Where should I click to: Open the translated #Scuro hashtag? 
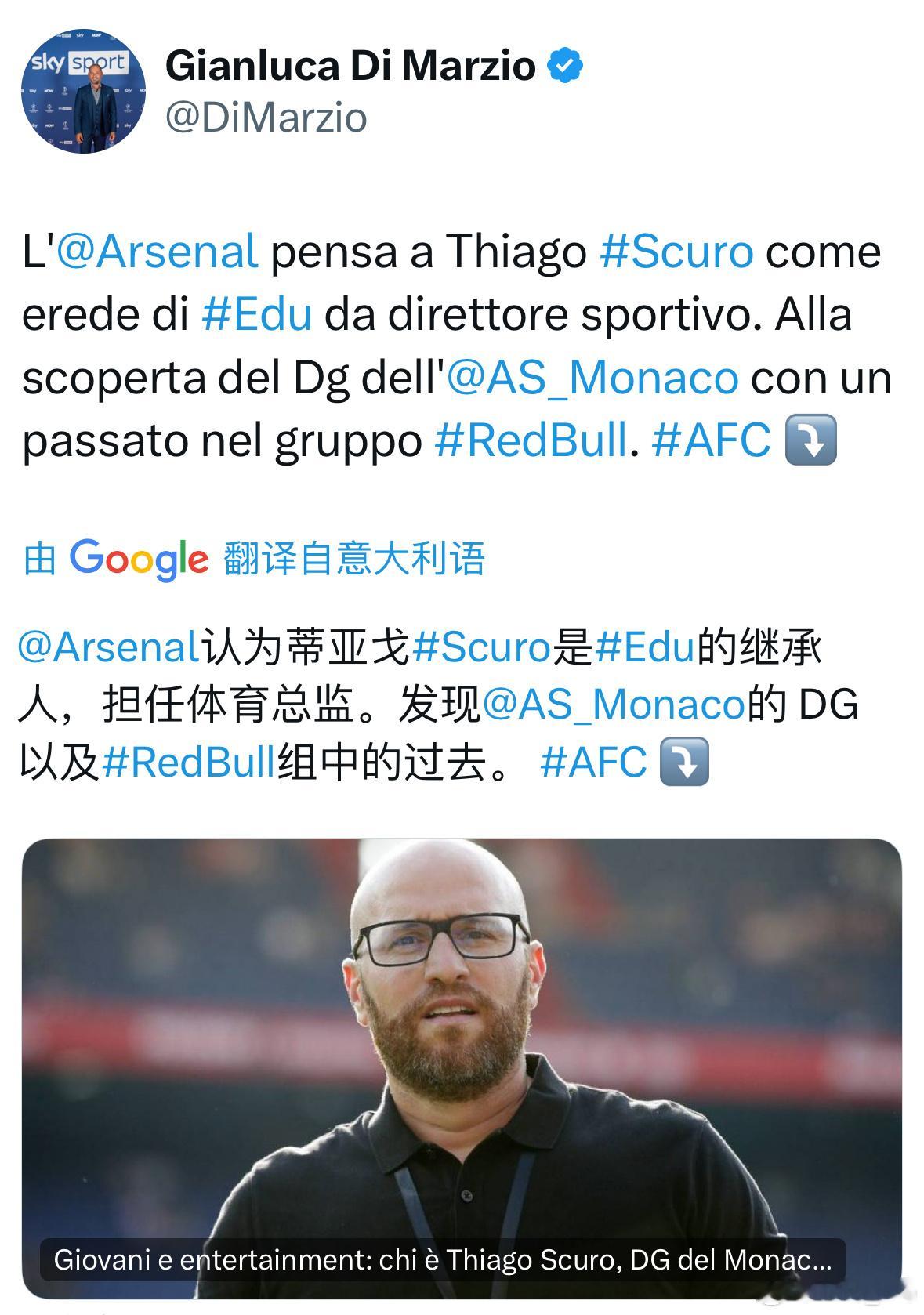[481, 647]
